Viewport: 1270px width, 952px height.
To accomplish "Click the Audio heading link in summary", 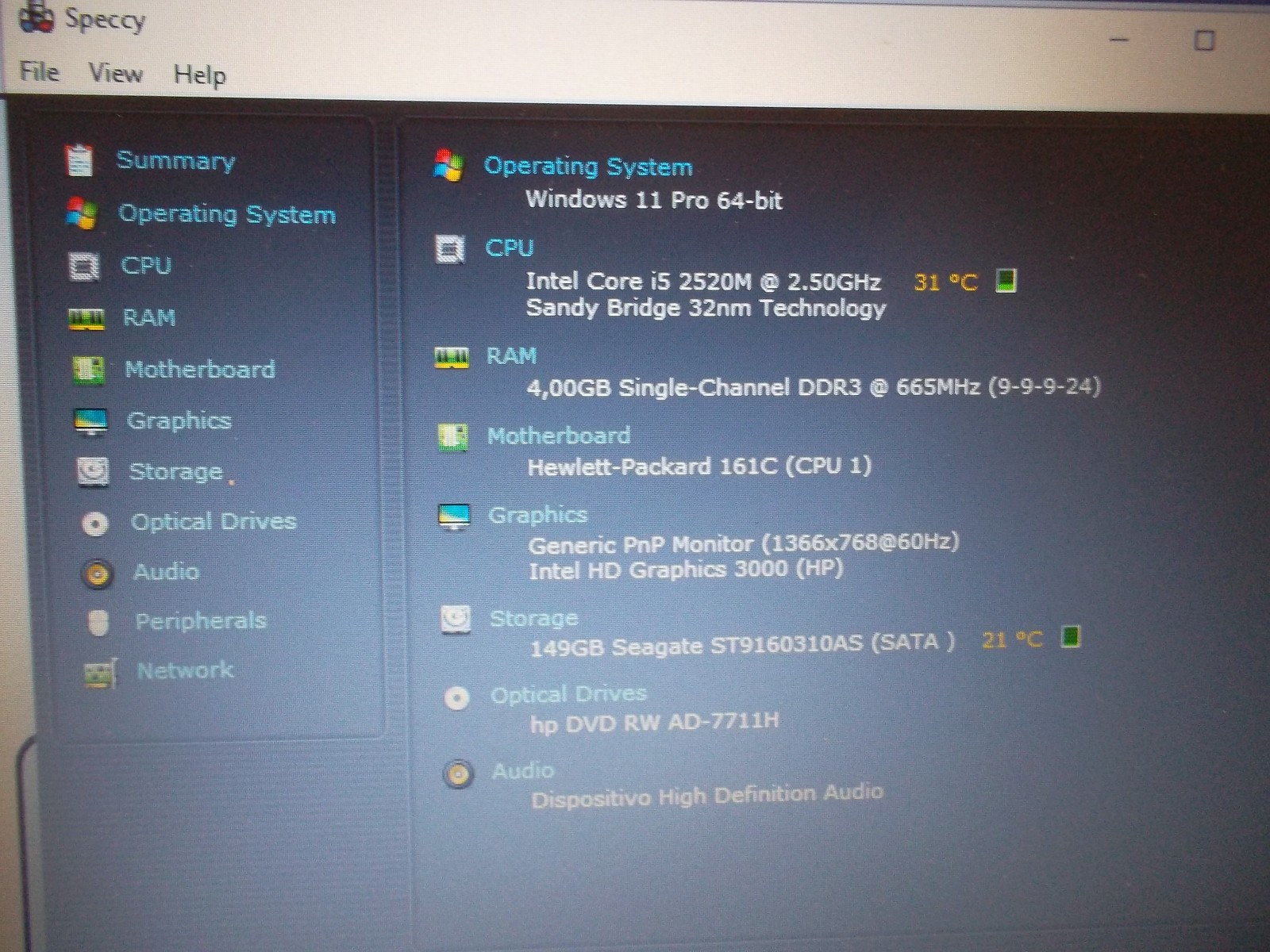I will coord(523,770).
